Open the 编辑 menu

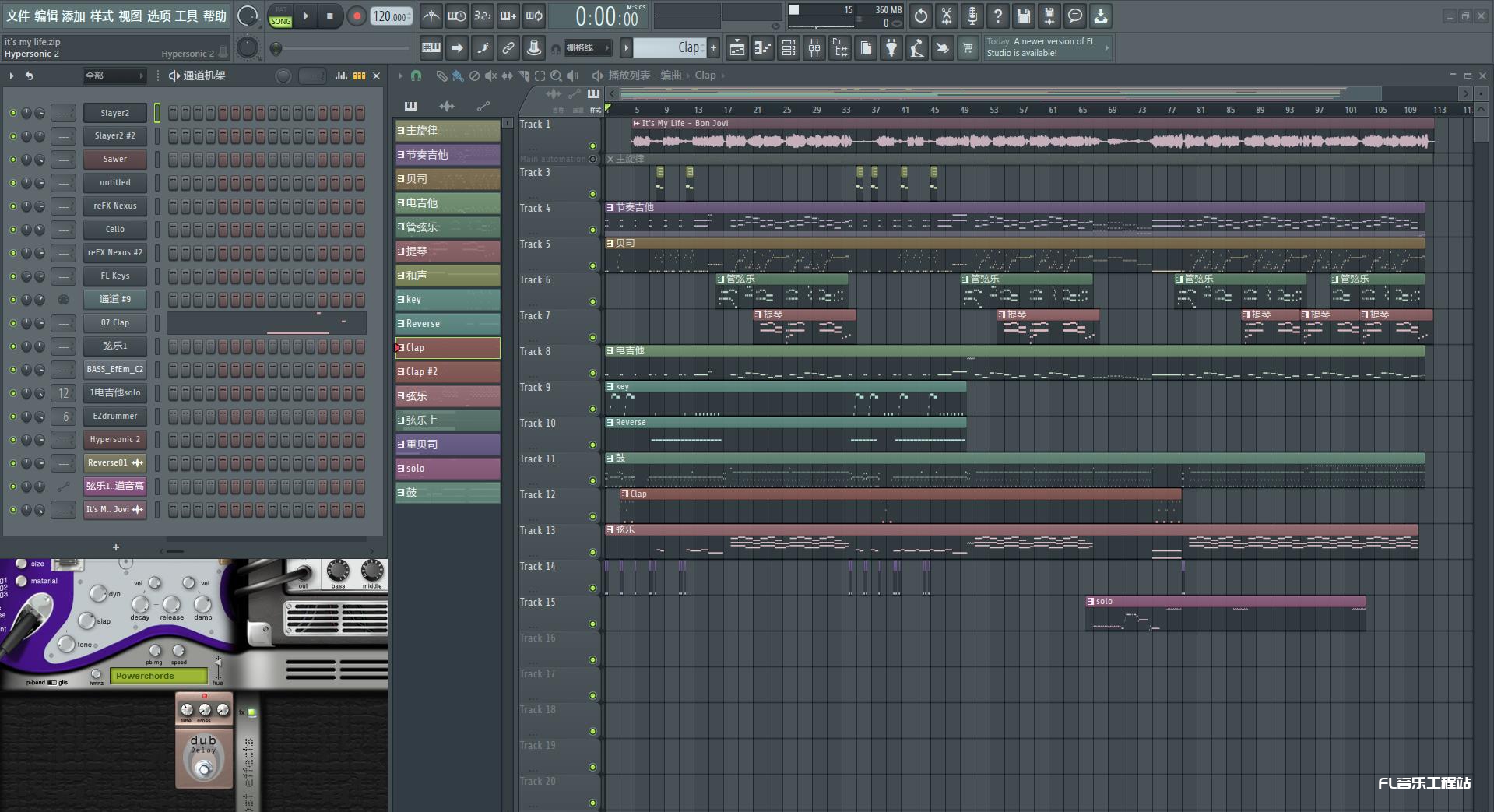tap(46, 16)
